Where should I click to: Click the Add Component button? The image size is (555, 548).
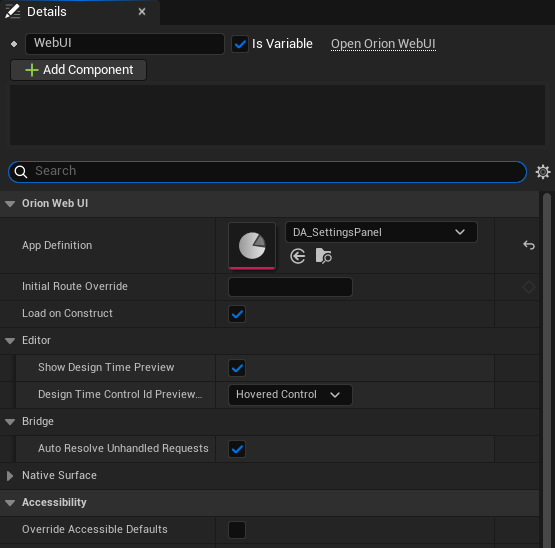tap(79, 70)
